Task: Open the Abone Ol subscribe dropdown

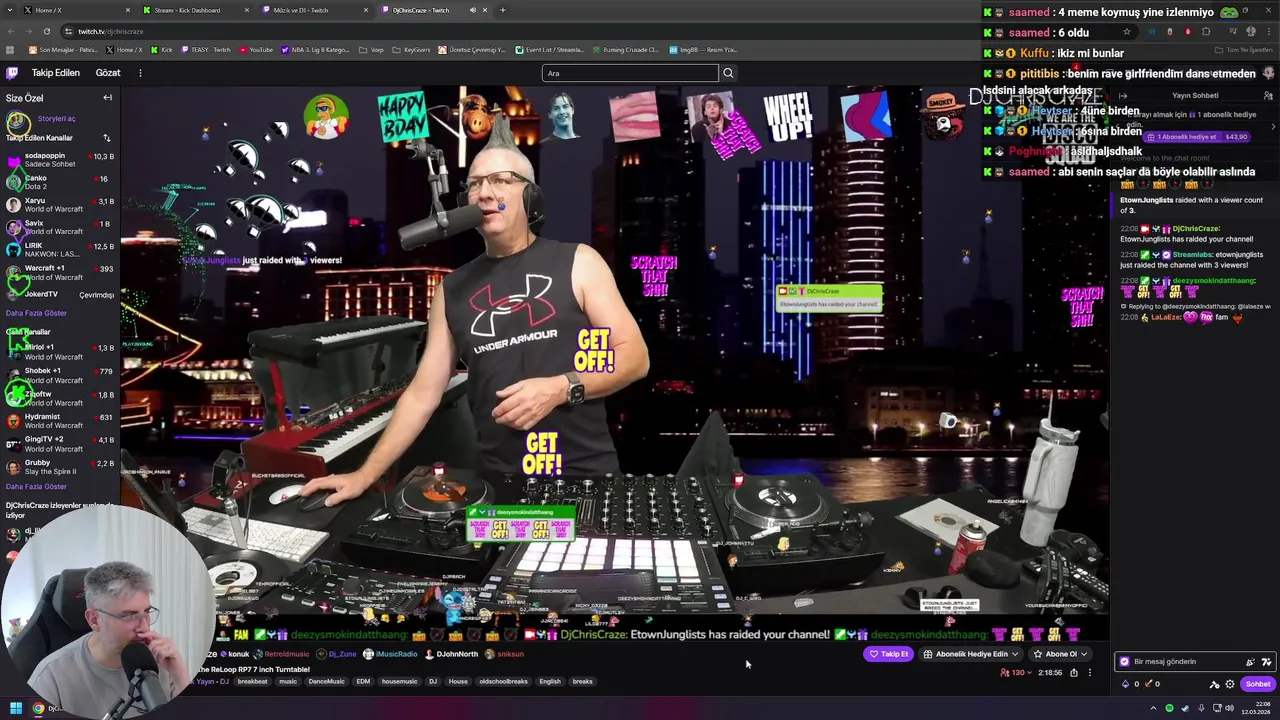Action: pos(1061,654)
